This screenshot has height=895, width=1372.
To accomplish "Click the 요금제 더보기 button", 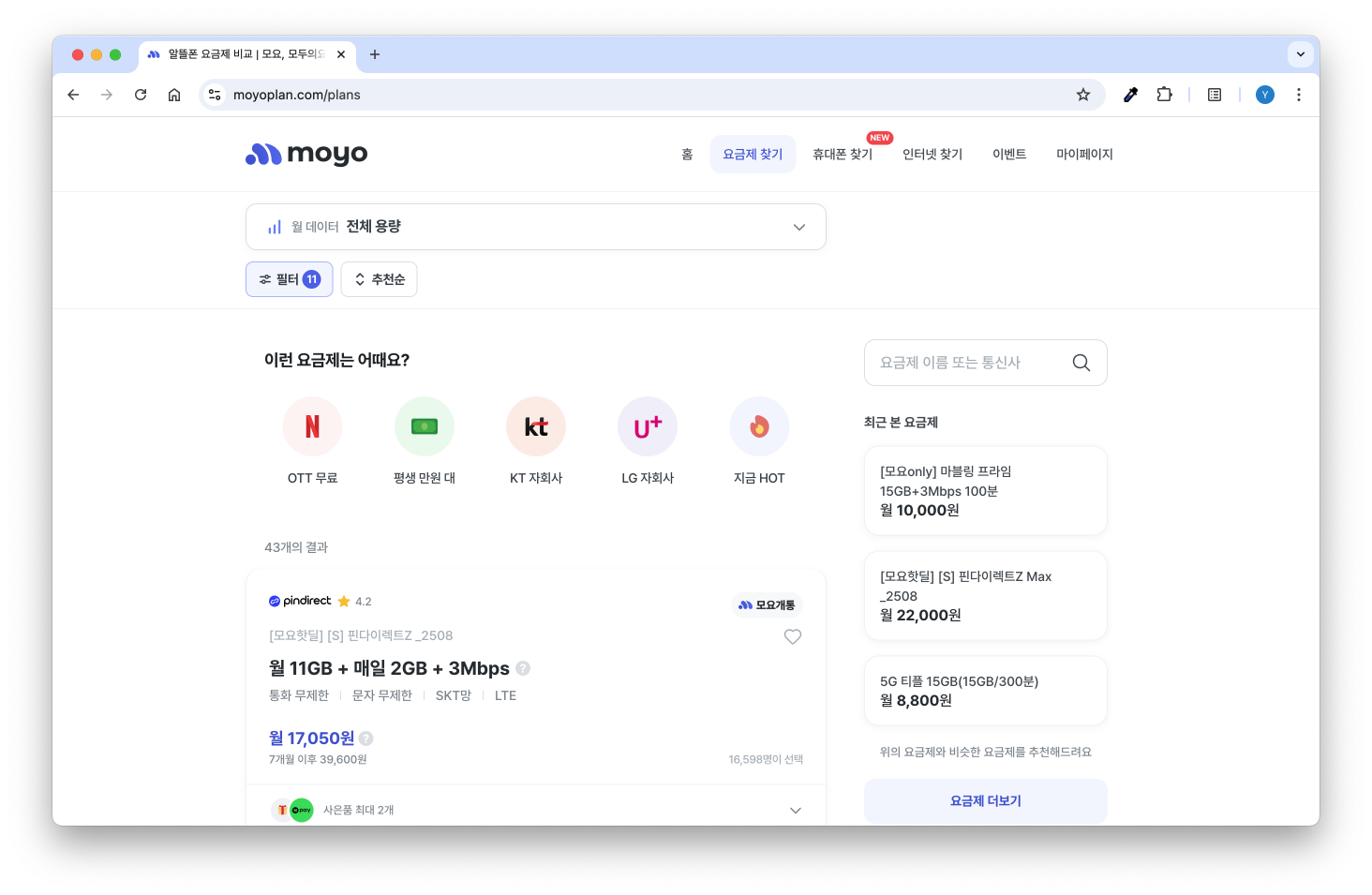I will pos(986,801).
